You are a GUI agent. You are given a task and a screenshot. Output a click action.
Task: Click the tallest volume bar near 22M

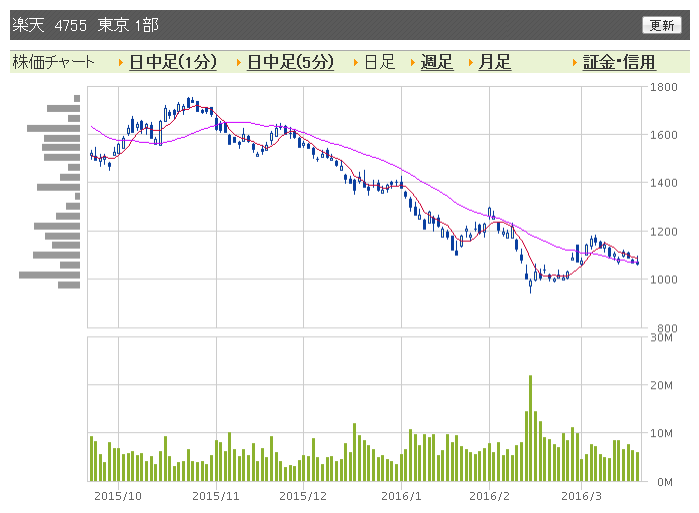[x=530, y=428]
